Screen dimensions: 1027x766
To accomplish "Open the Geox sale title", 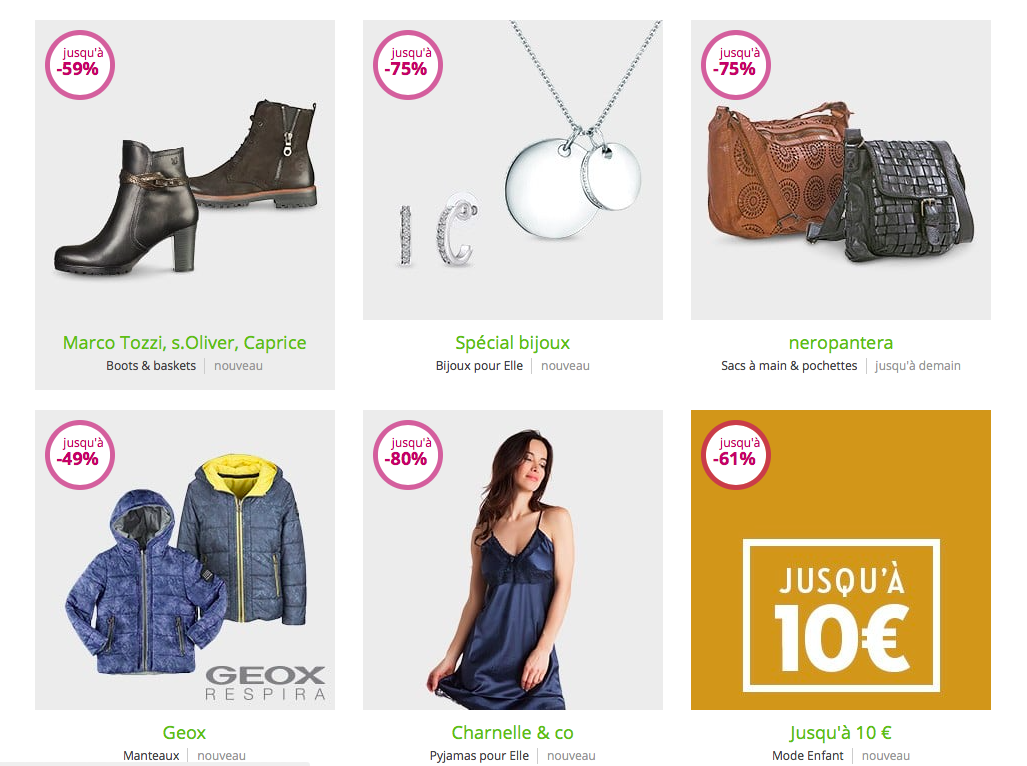I will (x=185, y=733).
